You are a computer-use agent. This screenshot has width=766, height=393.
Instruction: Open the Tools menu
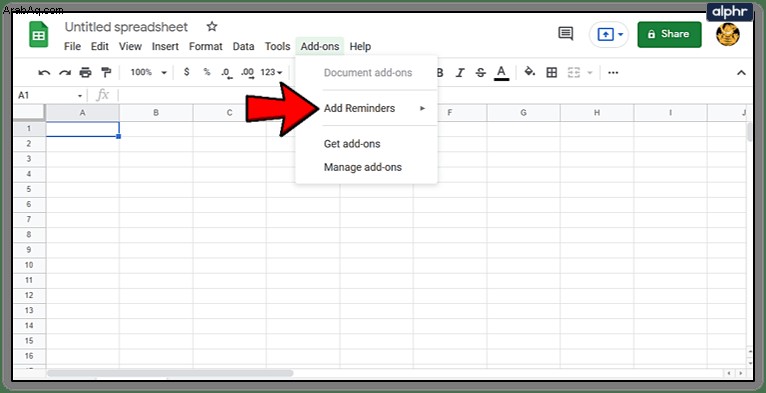point(277,46)
